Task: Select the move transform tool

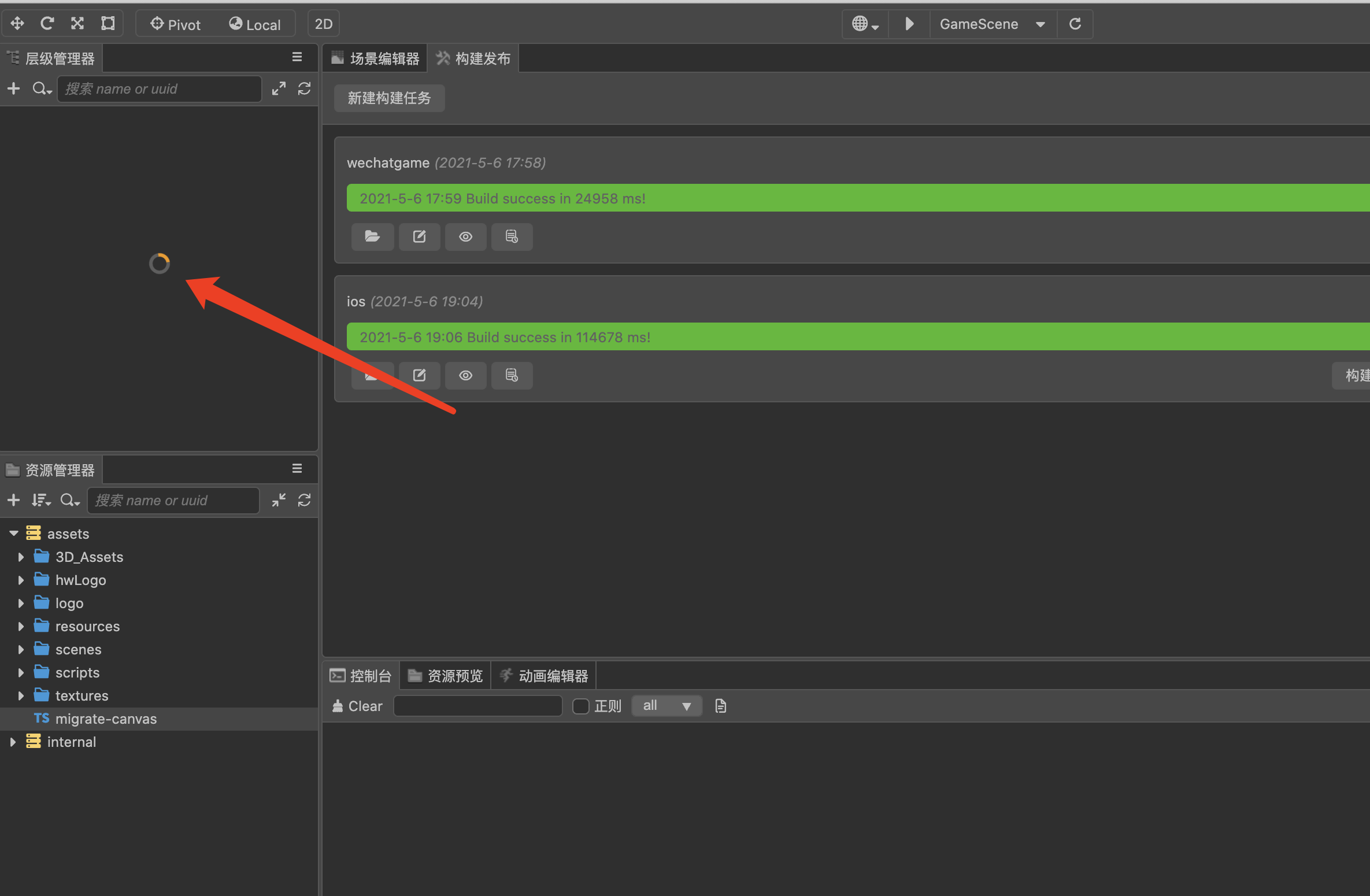Action: (17, 24)
